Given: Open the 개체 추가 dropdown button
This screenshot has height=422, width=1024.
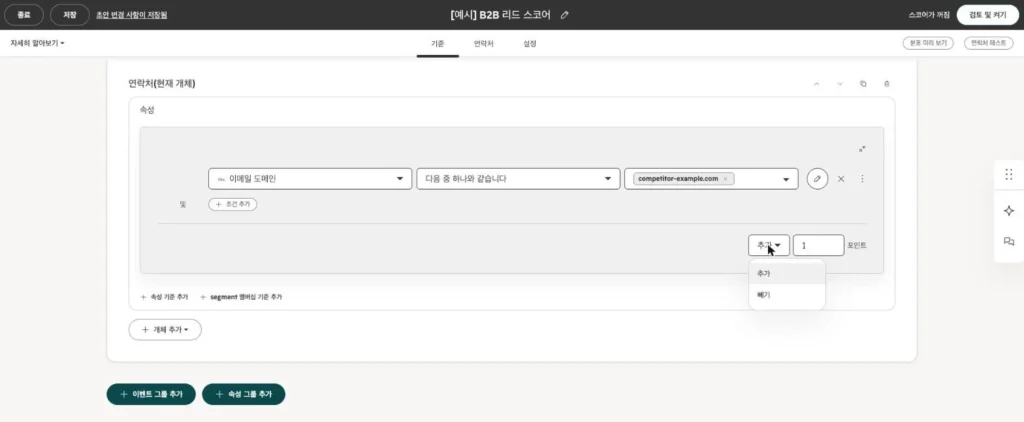Looking at the screenshot, I should [165, 330].
